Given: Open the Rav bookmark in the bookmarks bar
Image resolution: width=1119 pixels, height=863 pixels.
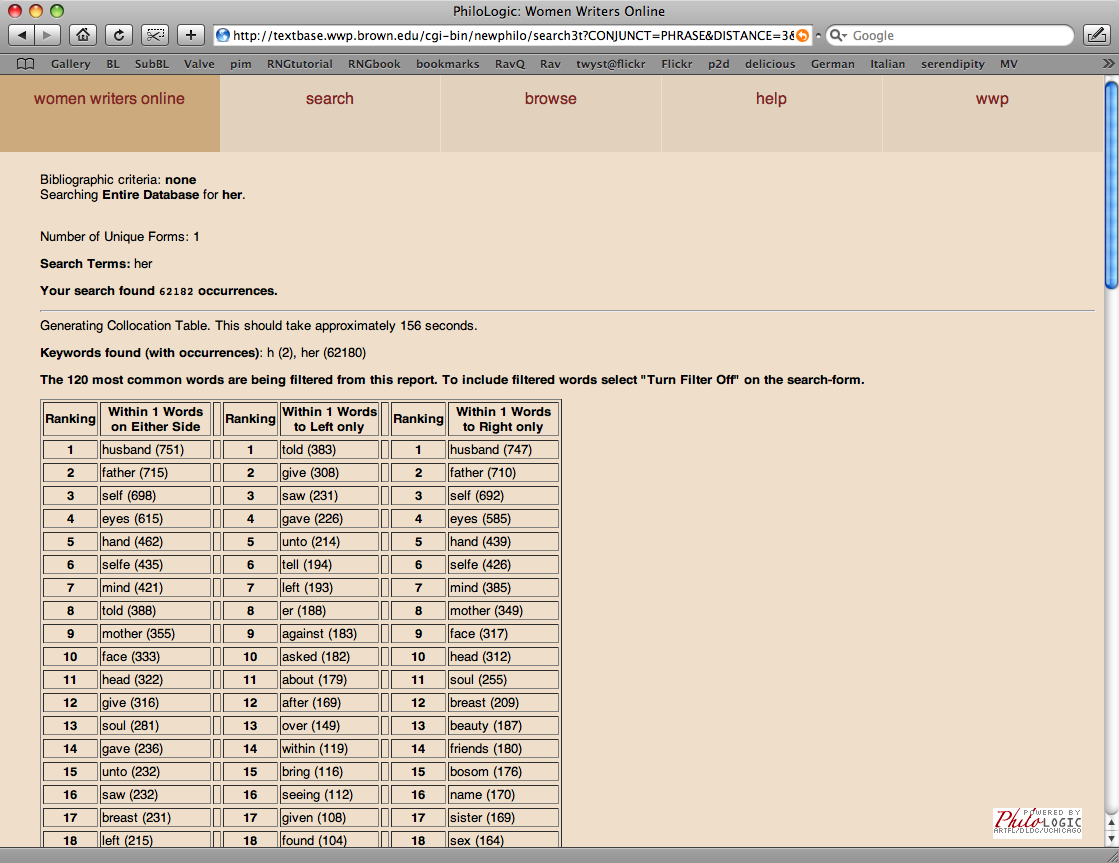Looking at the screenshot, I should (550, 64).
